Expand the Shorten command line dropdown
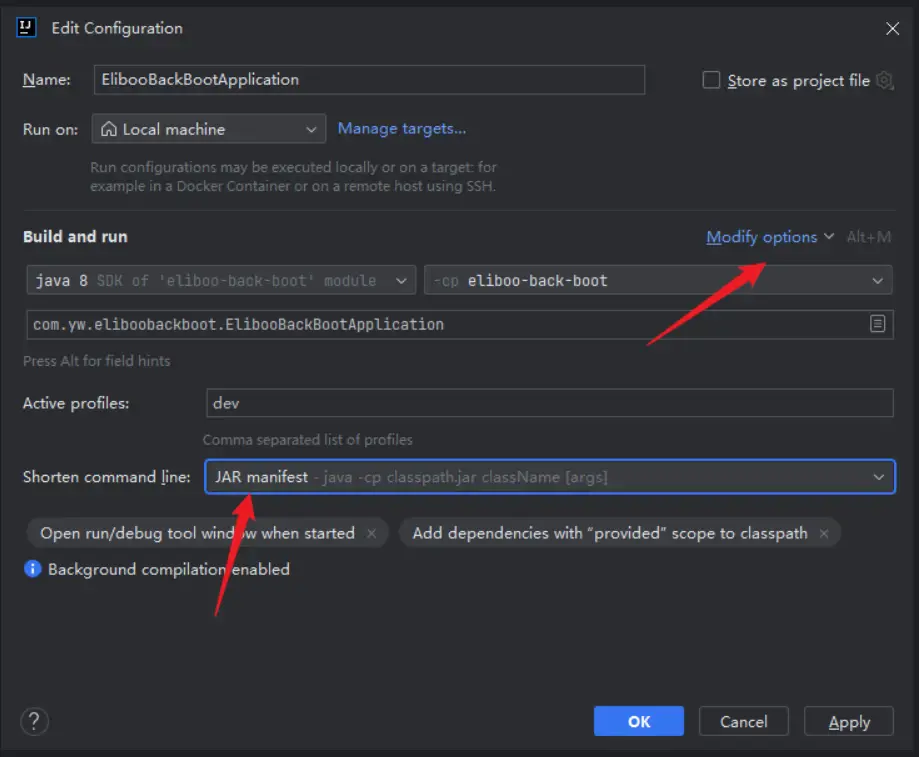 (x=549, y=477)
